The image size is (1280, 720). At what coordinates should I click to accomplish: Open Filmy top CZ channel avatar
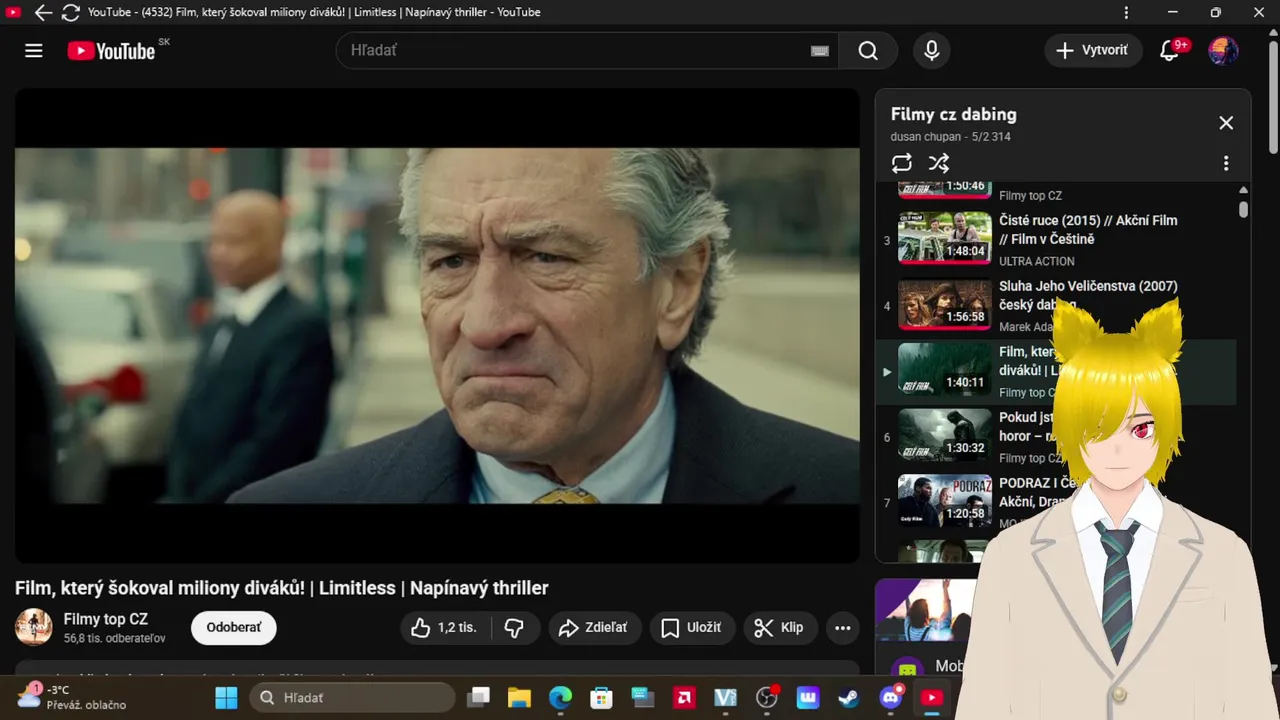(34, 627)
